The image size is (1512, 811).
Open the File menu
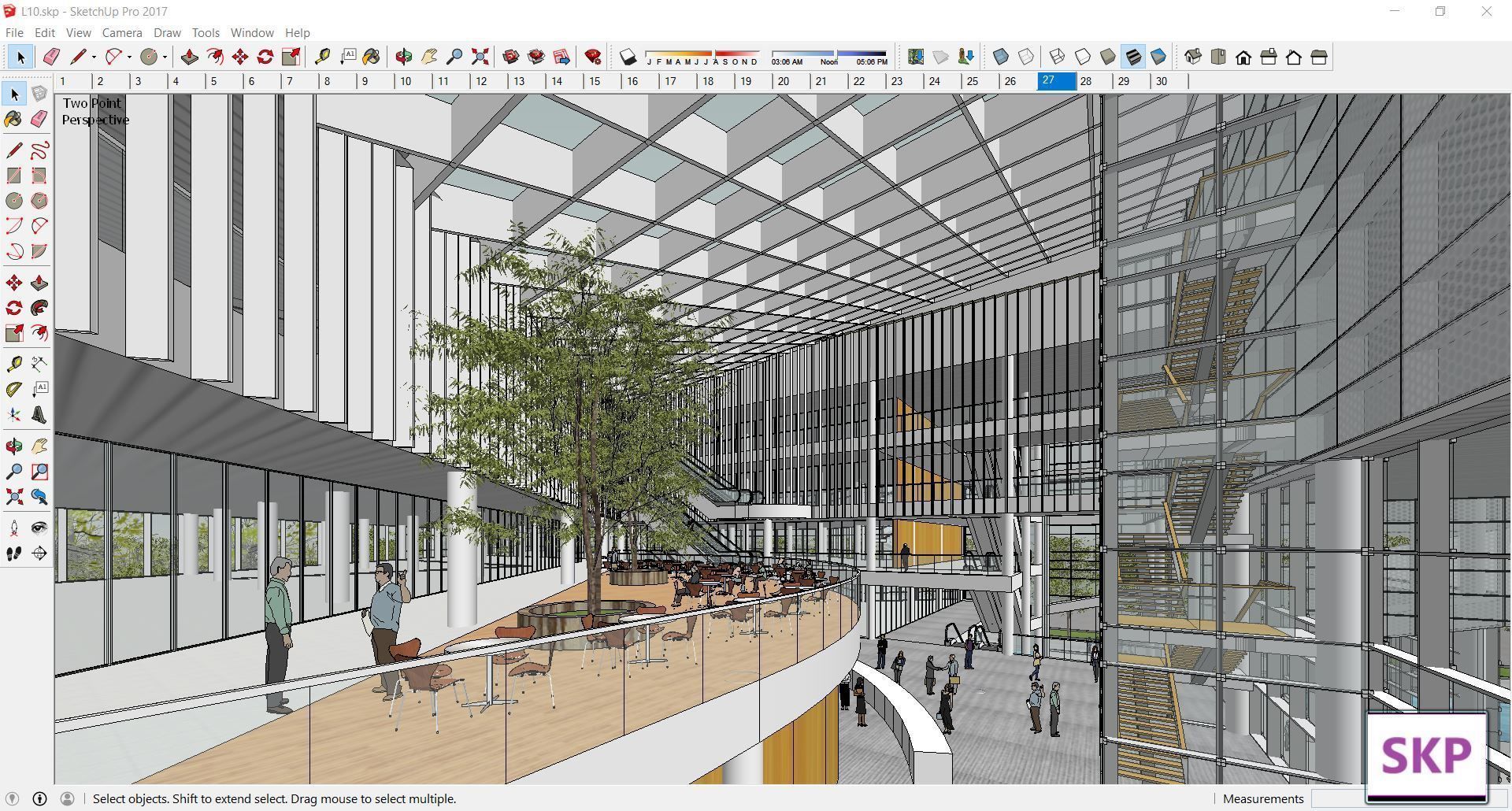click(14, 32)
